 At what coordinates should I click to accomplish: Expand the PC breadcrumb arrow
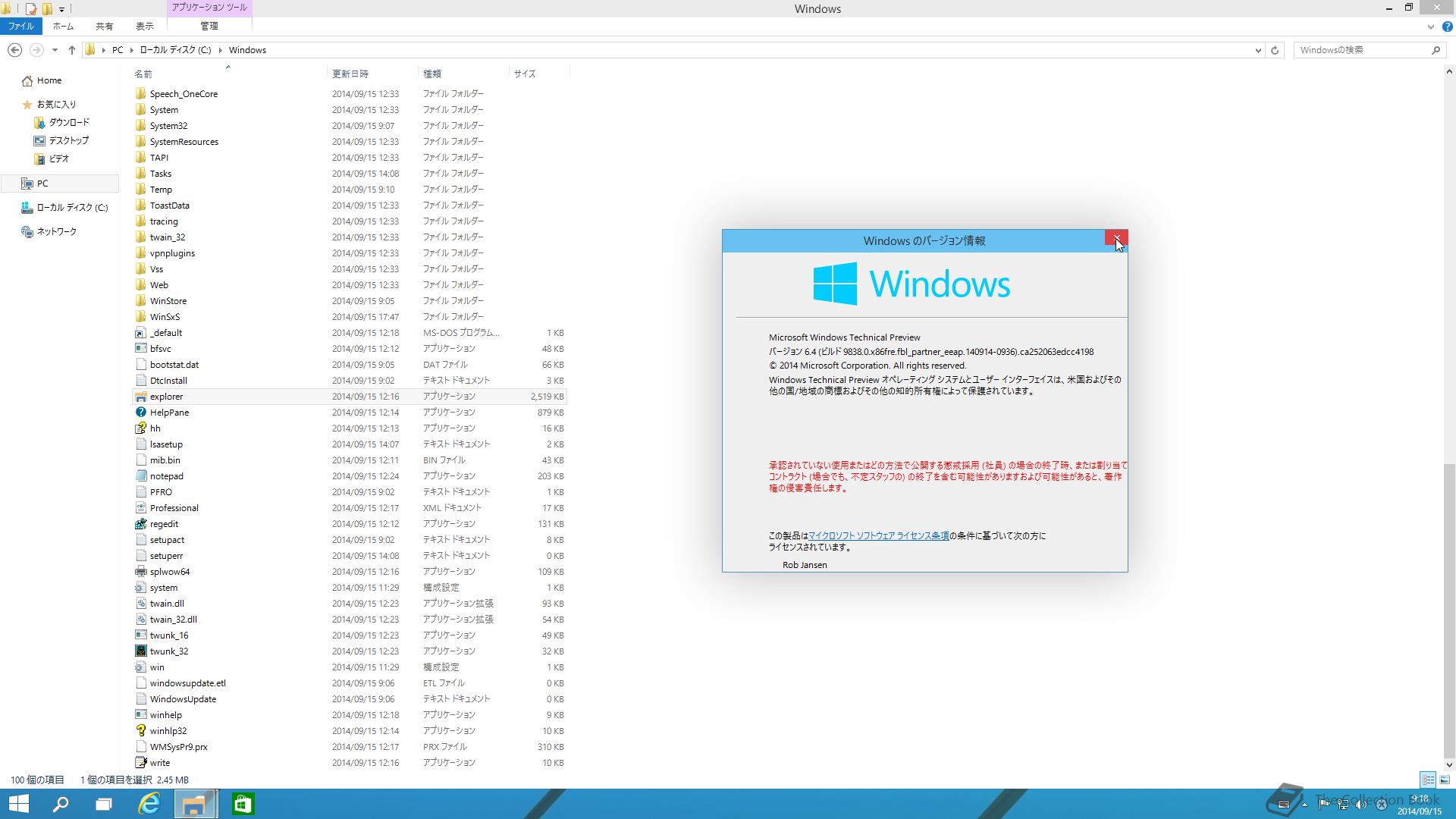coord(132,50)
